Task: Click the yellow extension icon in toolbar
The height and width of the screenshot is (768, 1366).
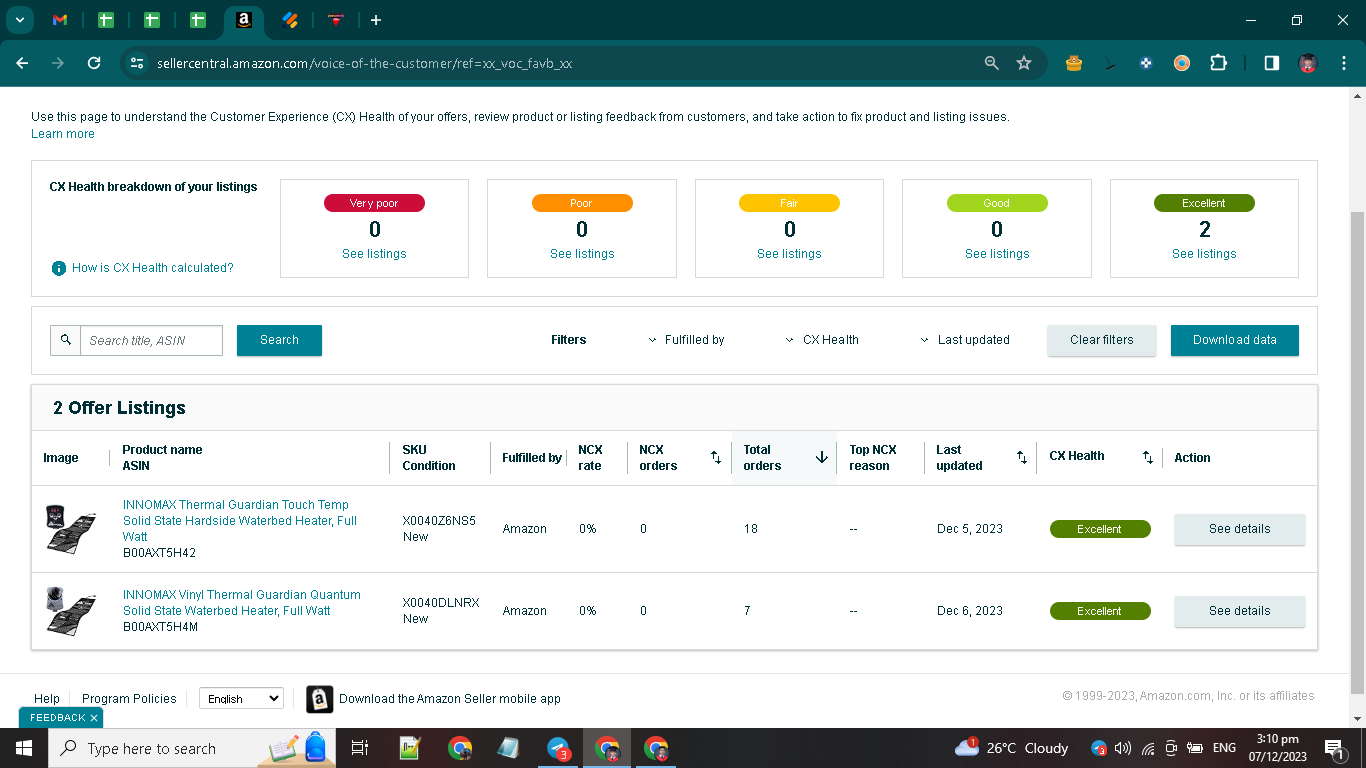Action: (1074, 63)
